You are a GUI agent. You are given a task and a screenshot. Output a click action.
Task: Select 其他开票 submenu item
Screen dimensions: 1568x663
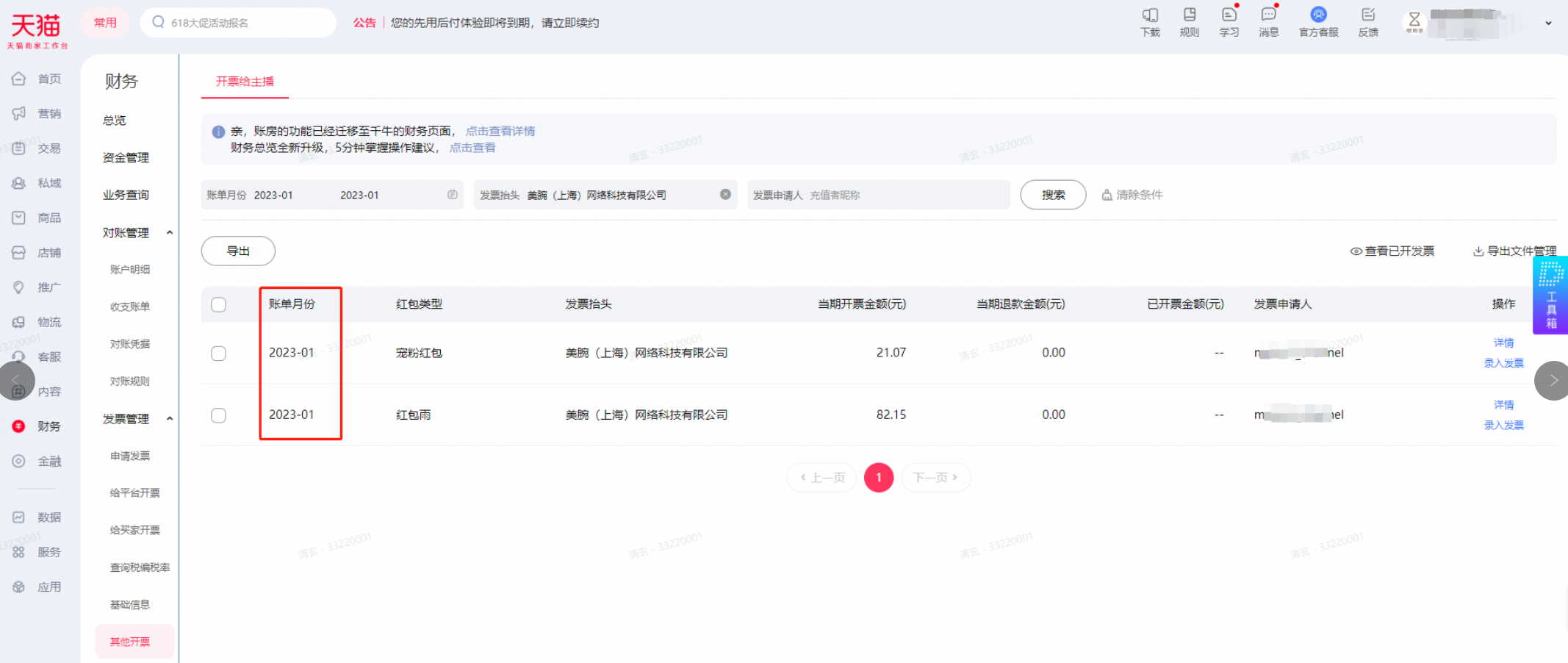pyautogui.click(x=135, y=642)
